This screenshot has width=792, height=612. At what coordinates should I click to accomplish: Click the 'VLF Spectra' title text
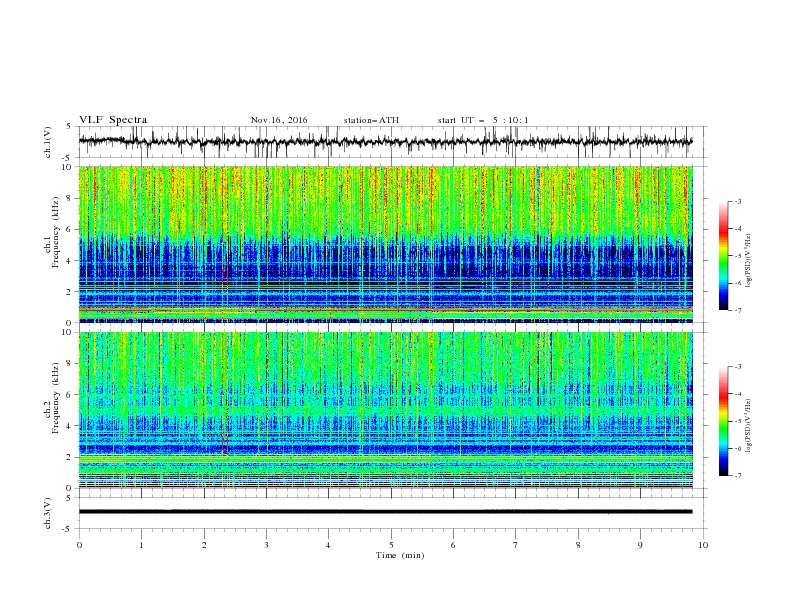(x=113, y=120)
